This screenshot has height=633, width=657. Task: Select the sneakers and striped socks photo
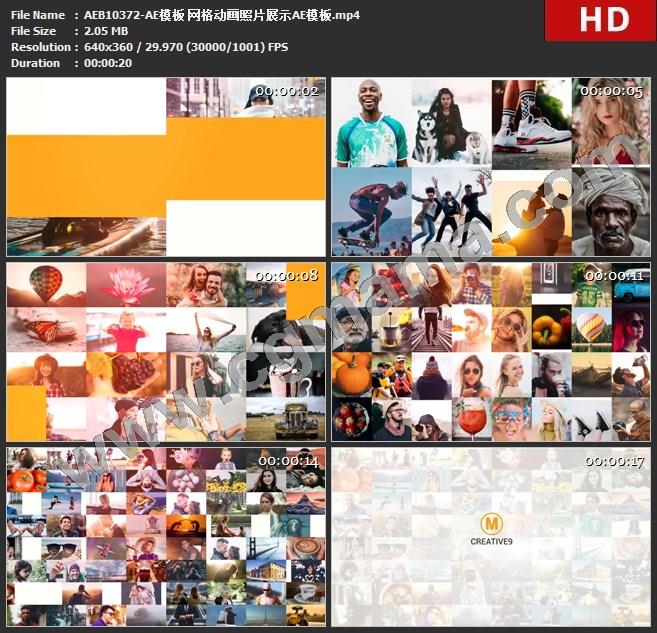531,123
